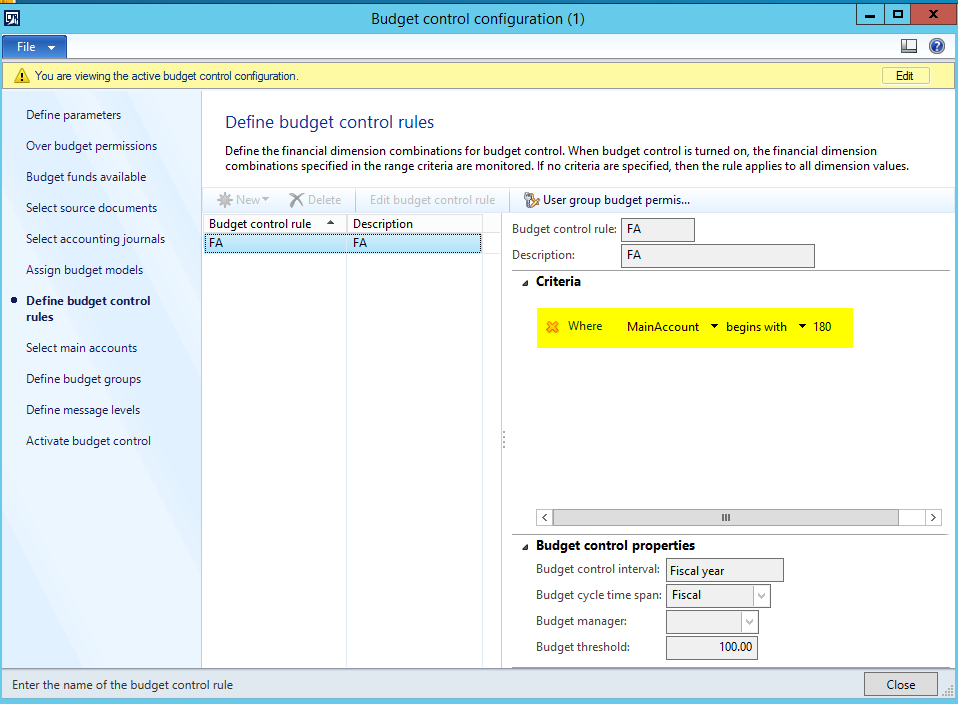Collapse the Budget control properties section
Viewport: 958px width, 704px height.
(x=526, y=546)
